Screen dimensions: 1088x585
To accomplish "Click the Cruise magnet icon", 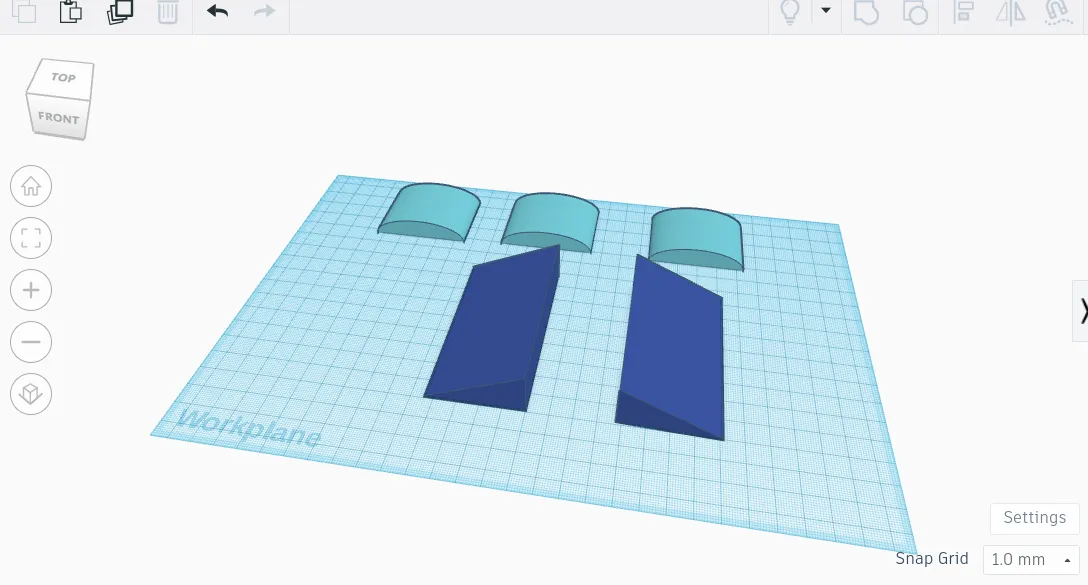I will (1058, 11).
